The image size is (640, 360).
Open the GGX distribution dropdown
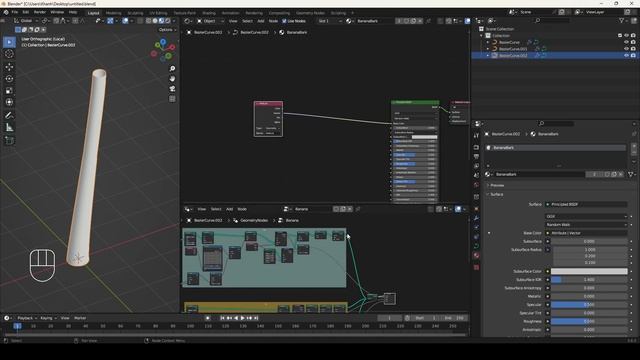pyautogui.click(x=586, y=216)
